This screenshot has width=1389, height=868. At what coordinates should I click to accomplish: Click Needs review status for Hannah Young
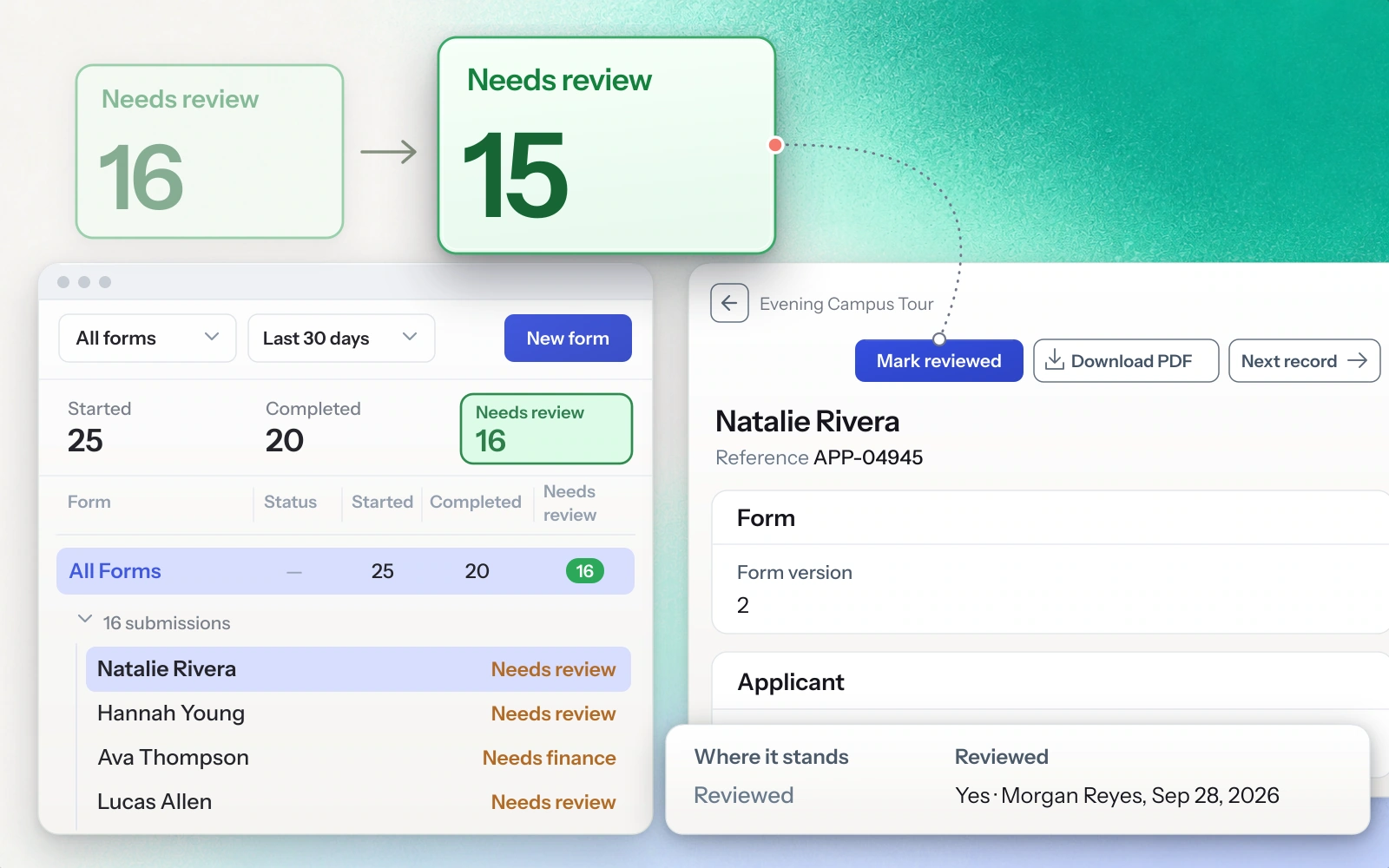click(x=554, y=713)
